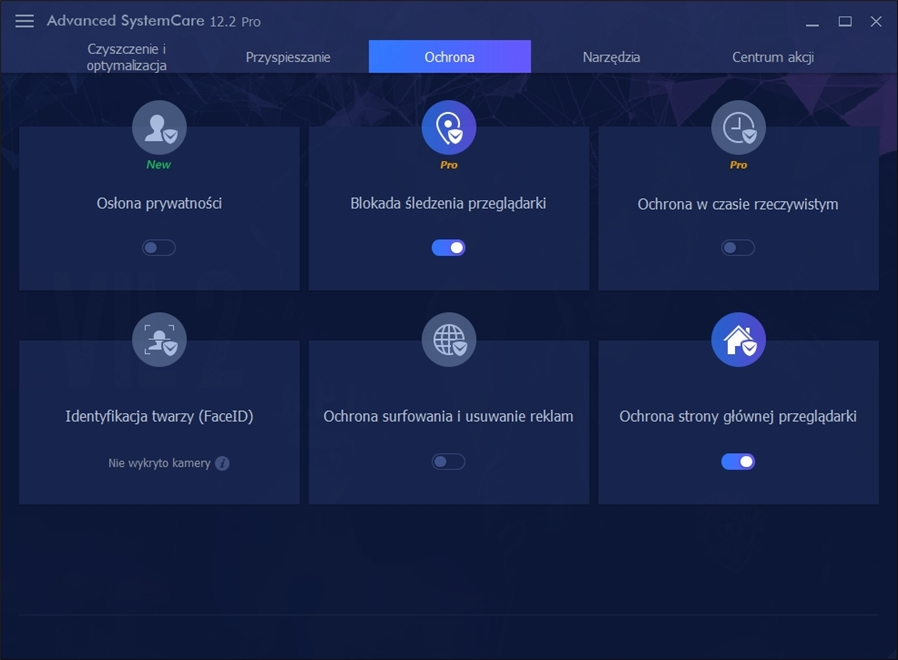Click the info icon beside Nie wykryto kamery
Screen dimensions: 898x660
pos(222,463)
